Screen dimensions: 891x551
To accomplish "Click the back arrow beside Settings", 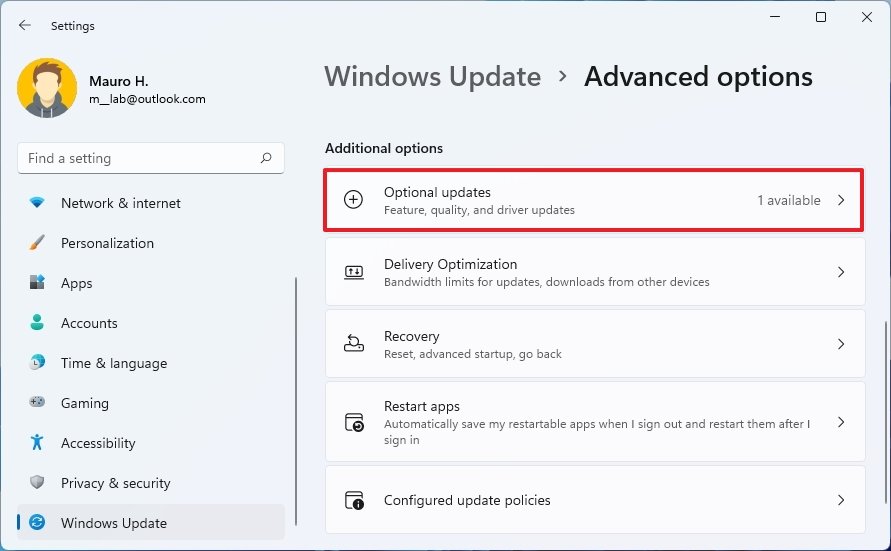I will pos(24,25).
